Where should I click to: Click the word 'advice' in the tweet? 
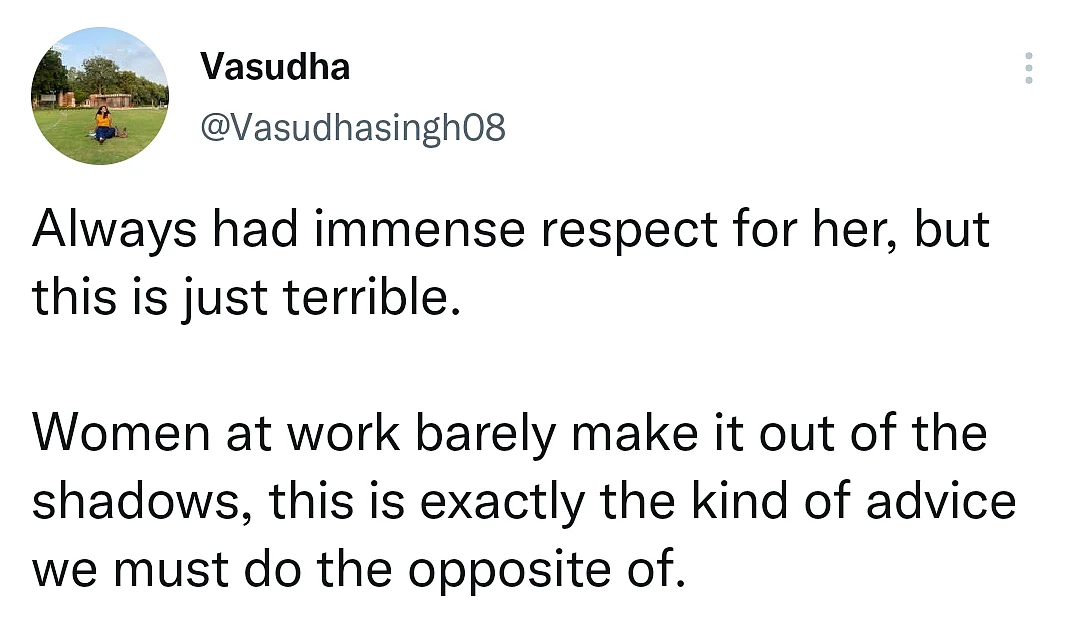(x=941, y=501)
